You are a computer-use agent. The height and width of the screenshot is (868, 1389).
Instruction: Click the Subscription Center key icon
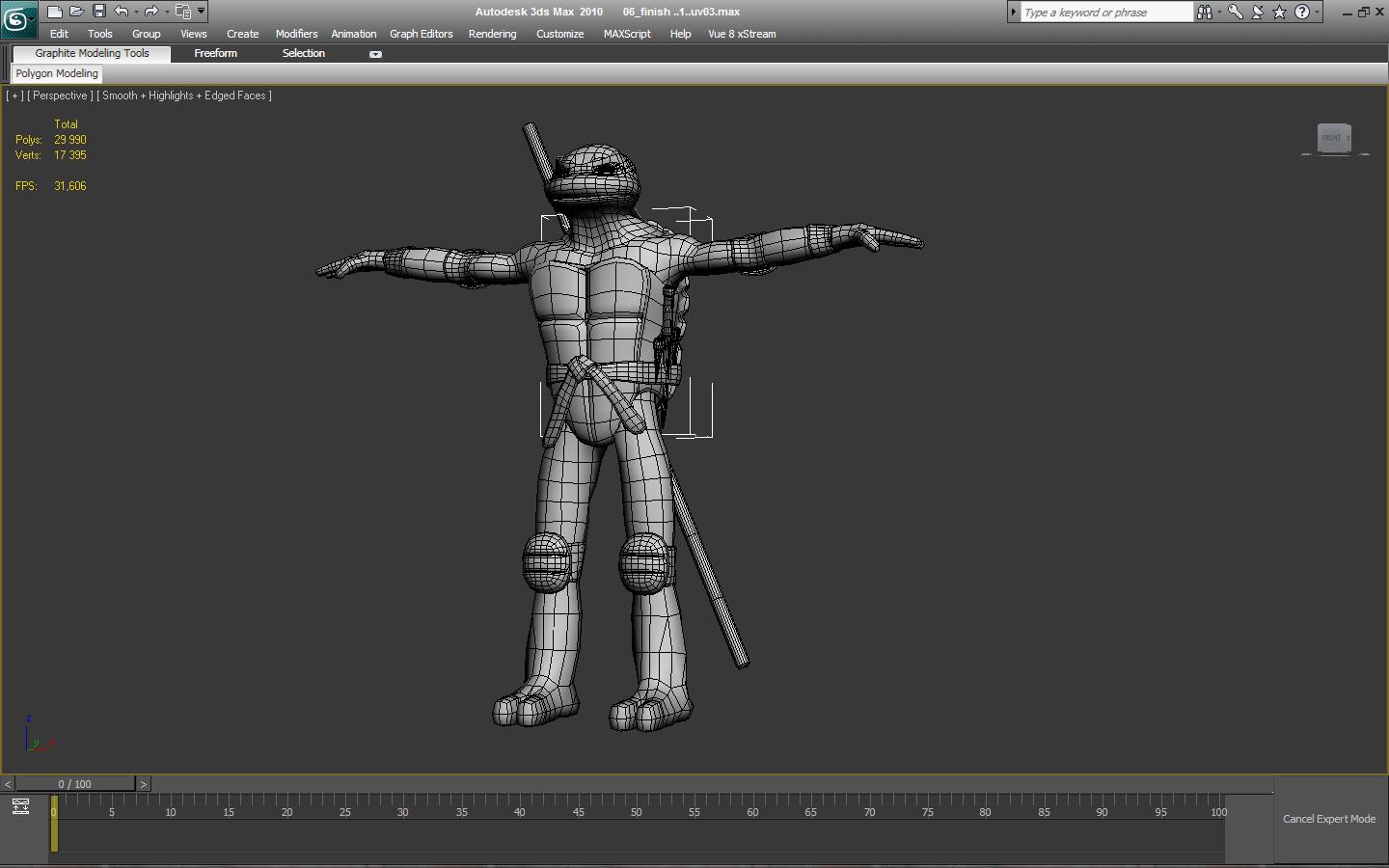coord(1235,12)
